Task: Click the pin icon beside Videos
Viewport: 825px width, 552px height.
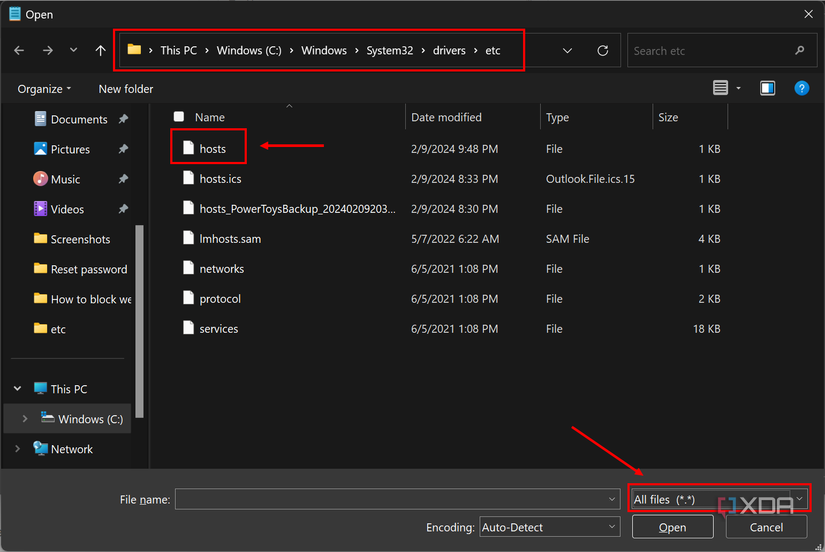Action: coord(123,209)
